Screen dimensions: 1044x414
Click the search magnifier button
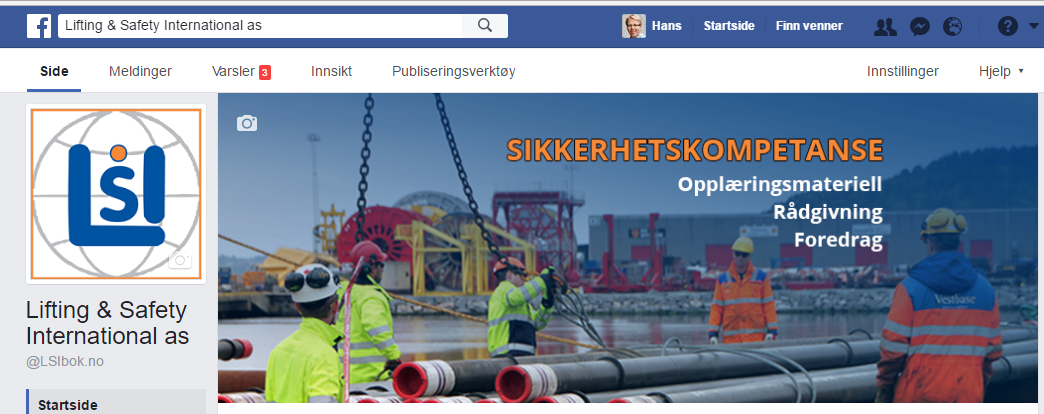[485, 26]
